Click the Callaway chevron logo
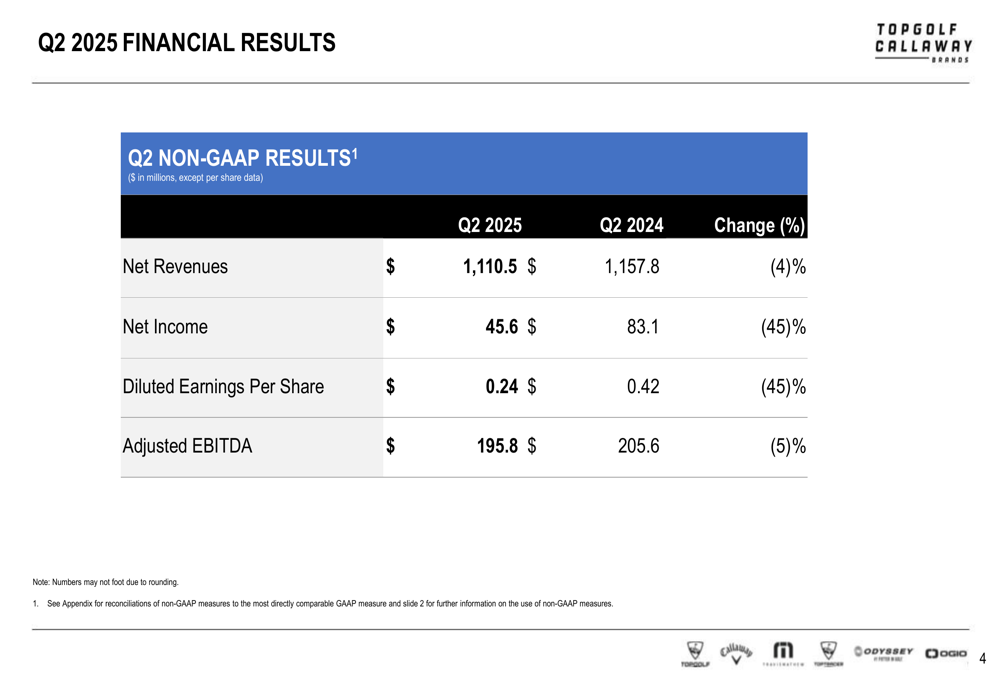This screenshot has width=1000, height=685. (x=737, y=654)
